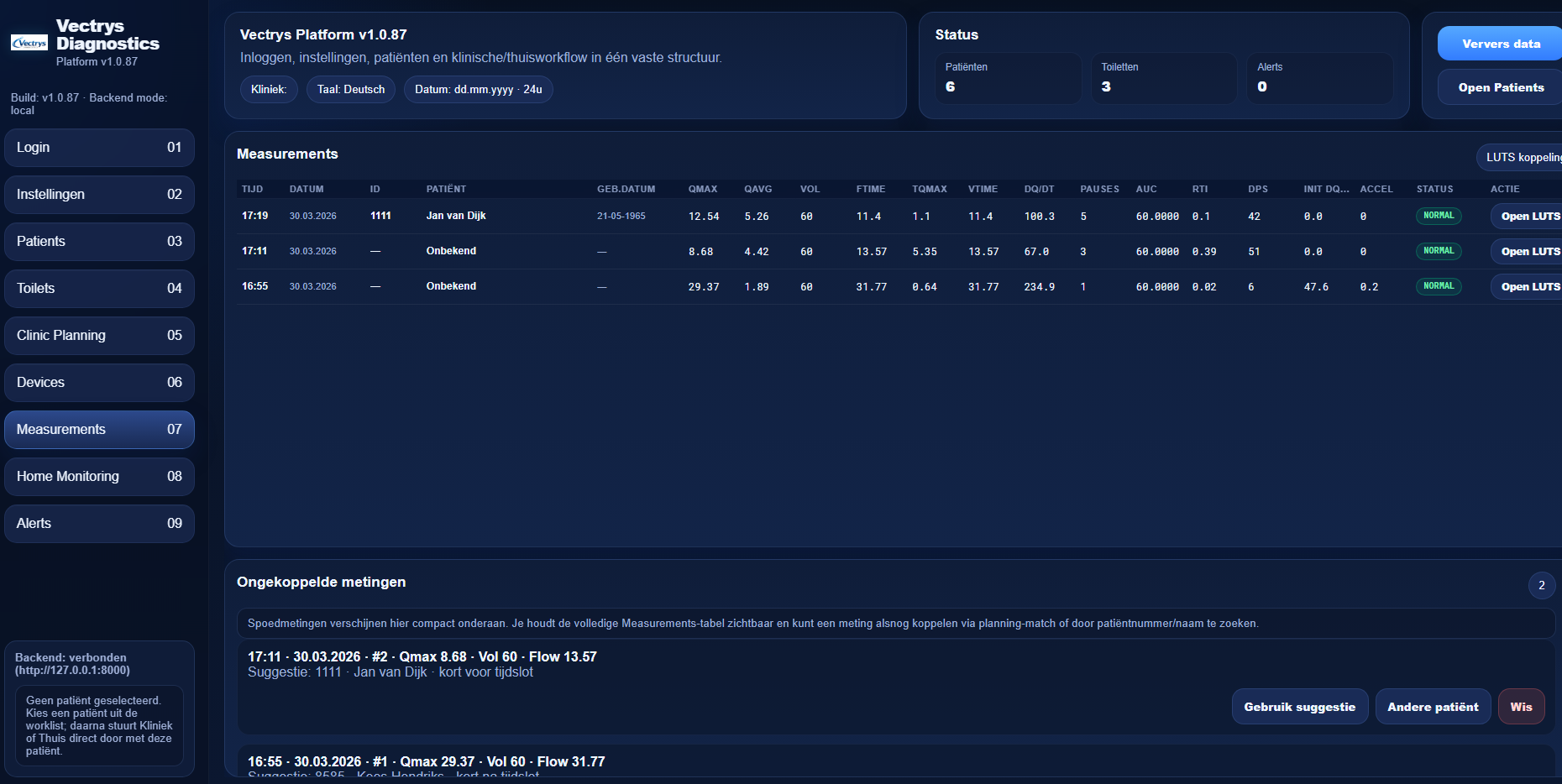Open LUTS for the 16:55 measurement
This screenshot has height=784, width=1562.
1526,287
